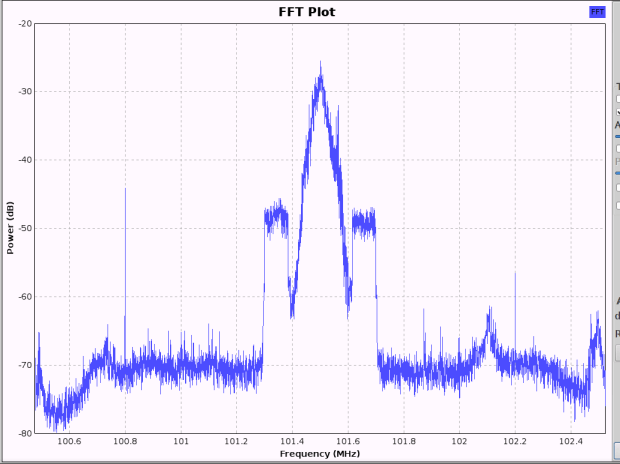The width and height of the screenshot is (620, 464).
Task: Click the 101.4 frequency tick label
Action: point(292,441)
